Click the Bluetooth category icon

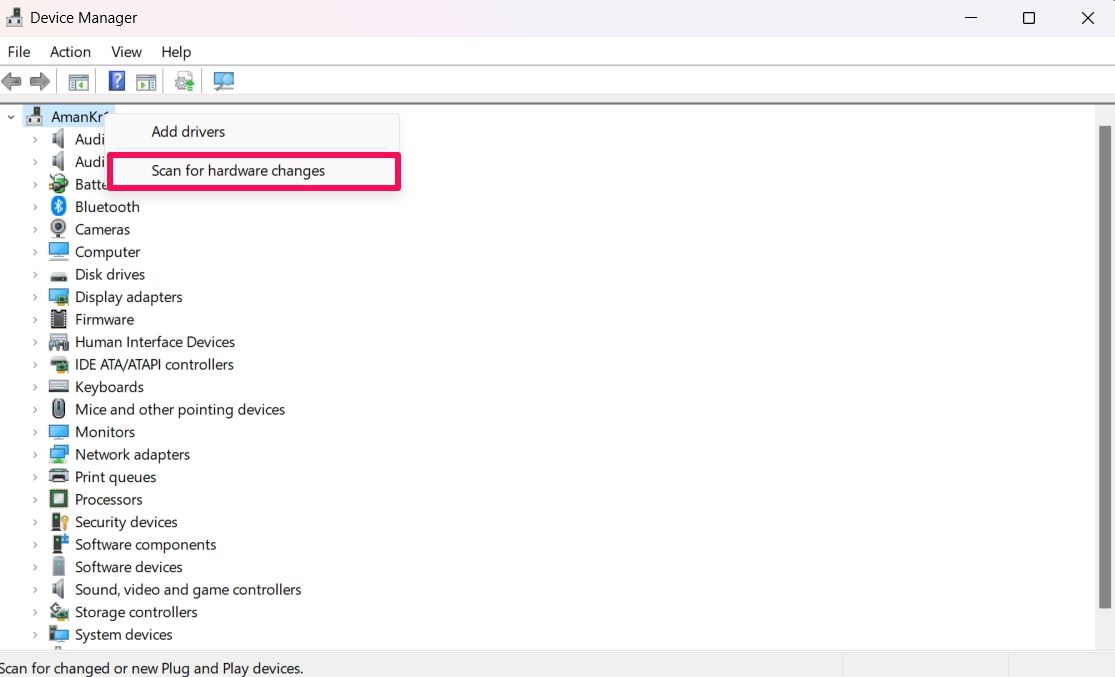(58, 206)
